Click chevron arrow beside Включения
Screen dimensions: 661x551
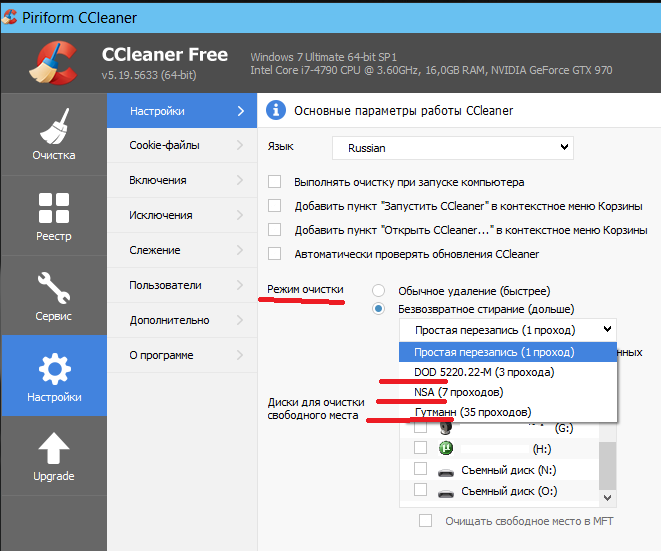click(240, 180)
